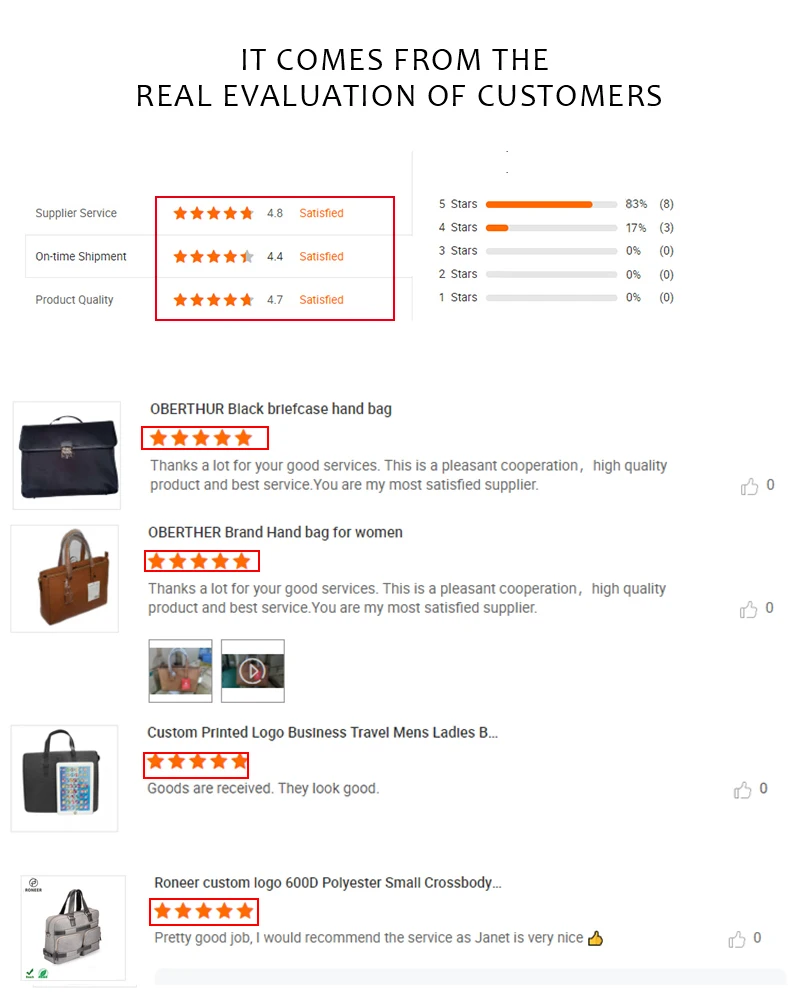Click thumbs-up on Roneer Crossbody review
The image size is (800, 1000).
(737, 939)
